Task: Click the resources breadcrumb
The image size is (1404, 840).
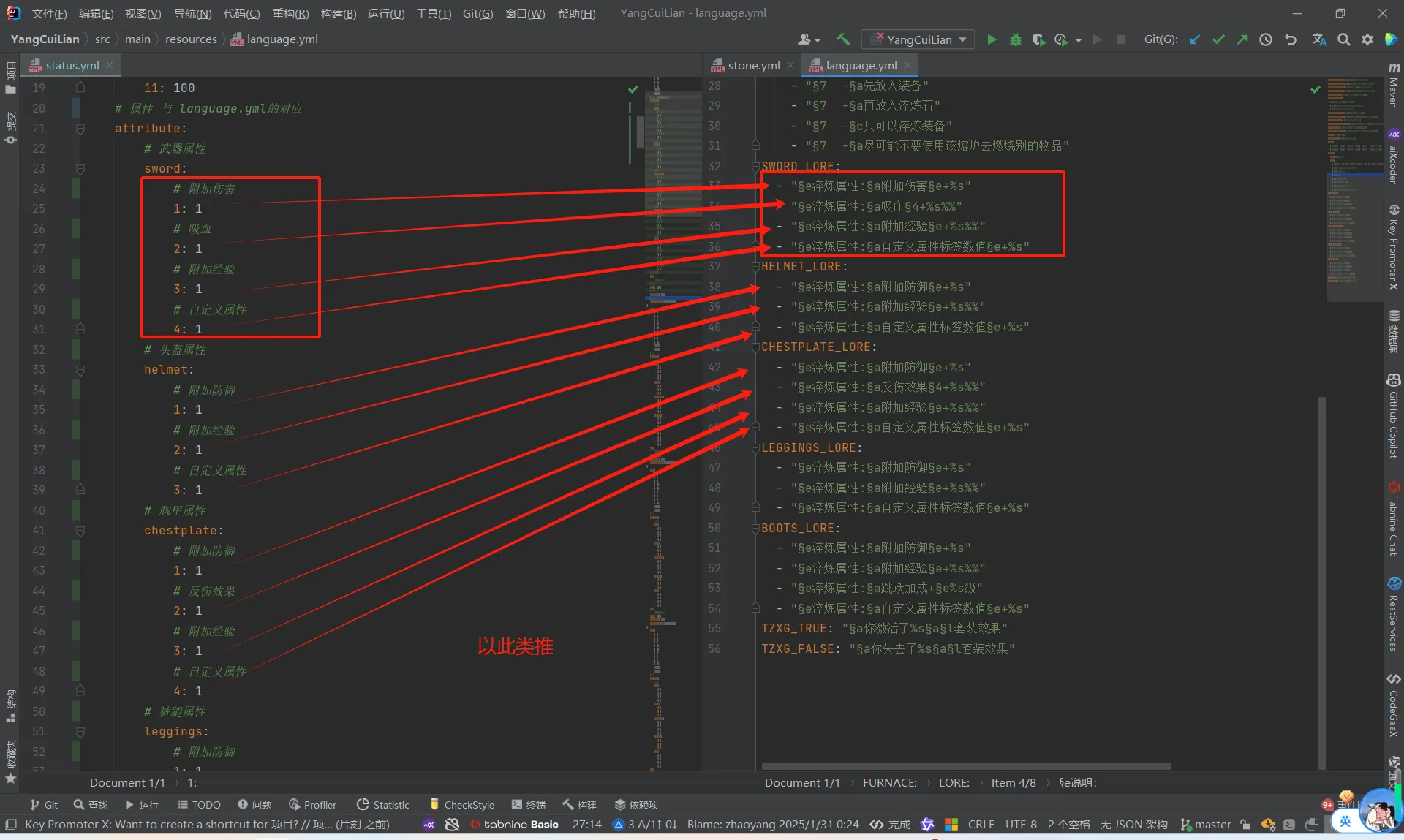Action: (x=190, y=39)
